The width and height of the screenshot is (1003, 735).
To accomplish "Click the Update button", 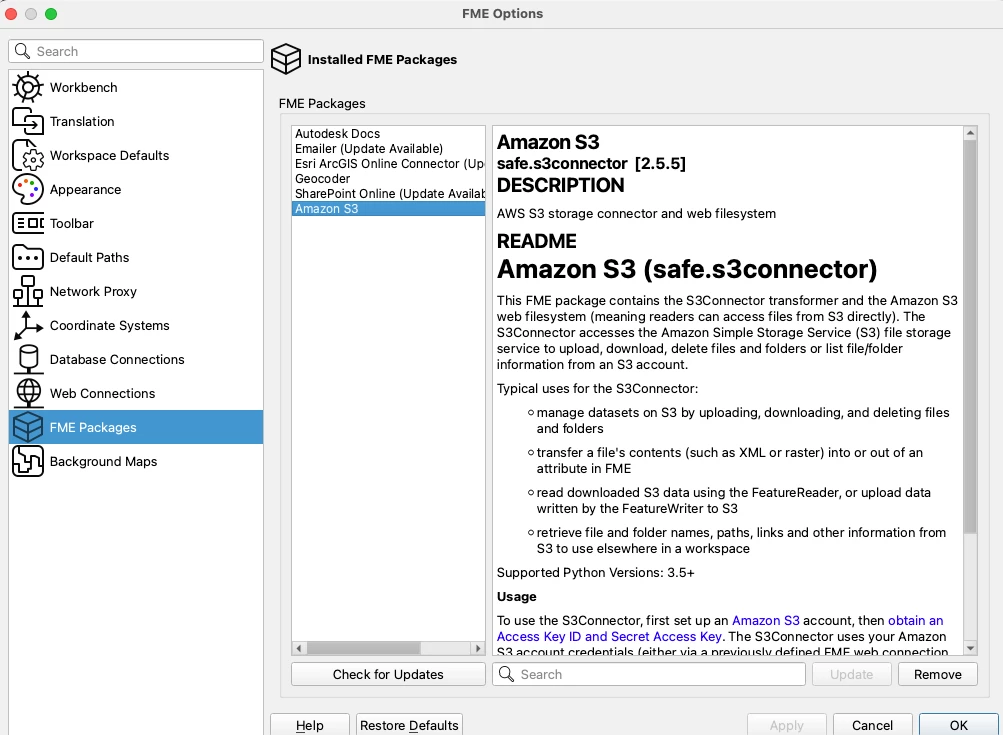I will pos(851,674).
